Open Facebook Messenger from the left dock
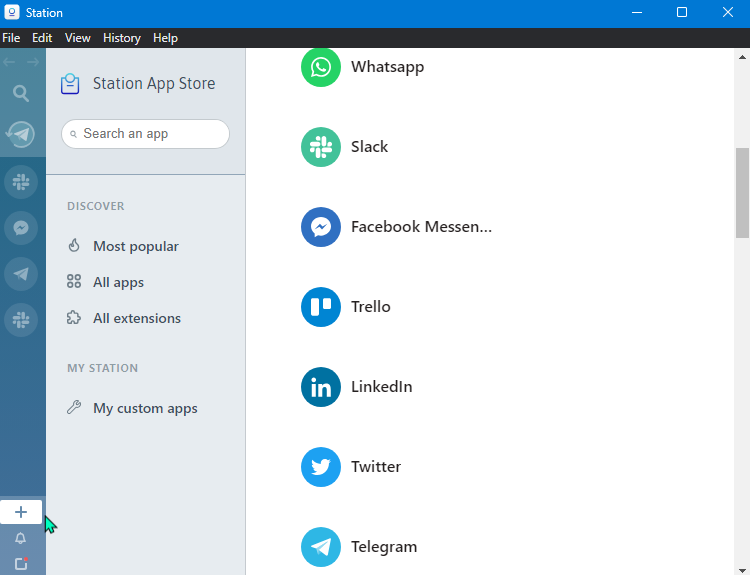The height and width of the screenshot is (575, 750). (21, 228)
